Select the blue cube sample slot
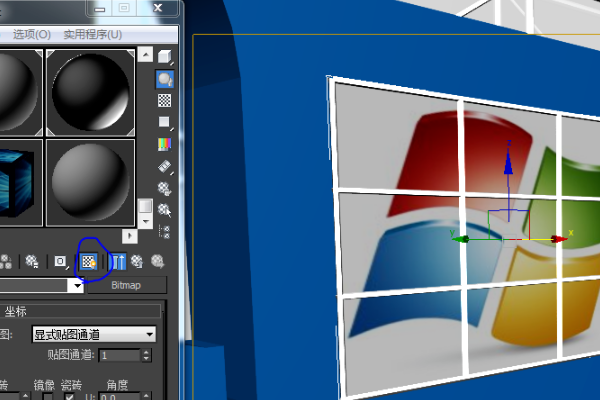 tap(21, 183)
